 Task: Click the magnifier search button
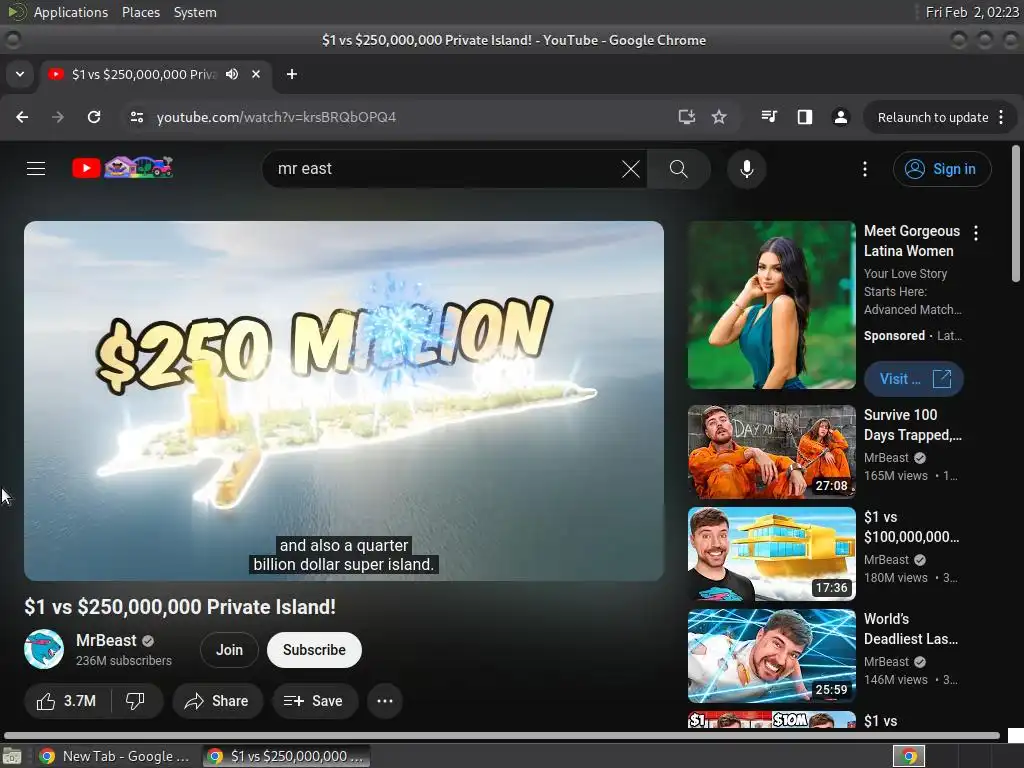coord(679,169)
